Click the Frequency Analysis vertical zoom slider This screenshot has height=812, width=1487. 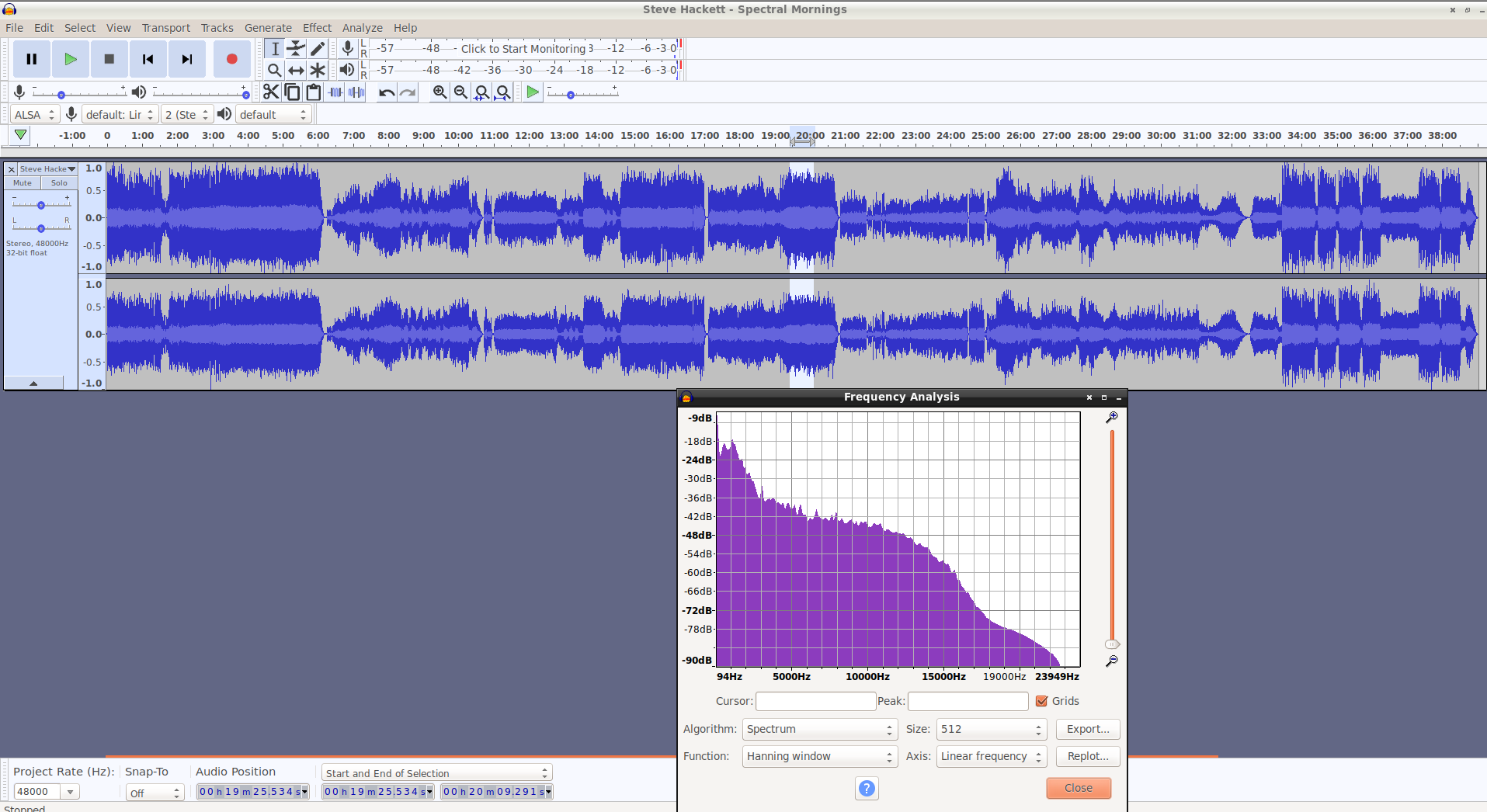[x=1112, y=539]
